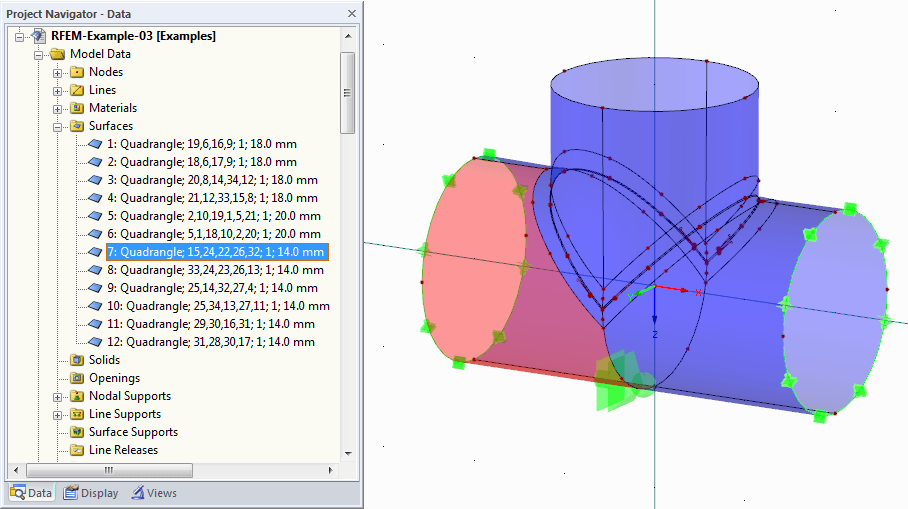Select surface 9: Quadrangle; 25,14,32,27,4
The image size is (908, 509).
pyautogui.click(x=212, y=288)
